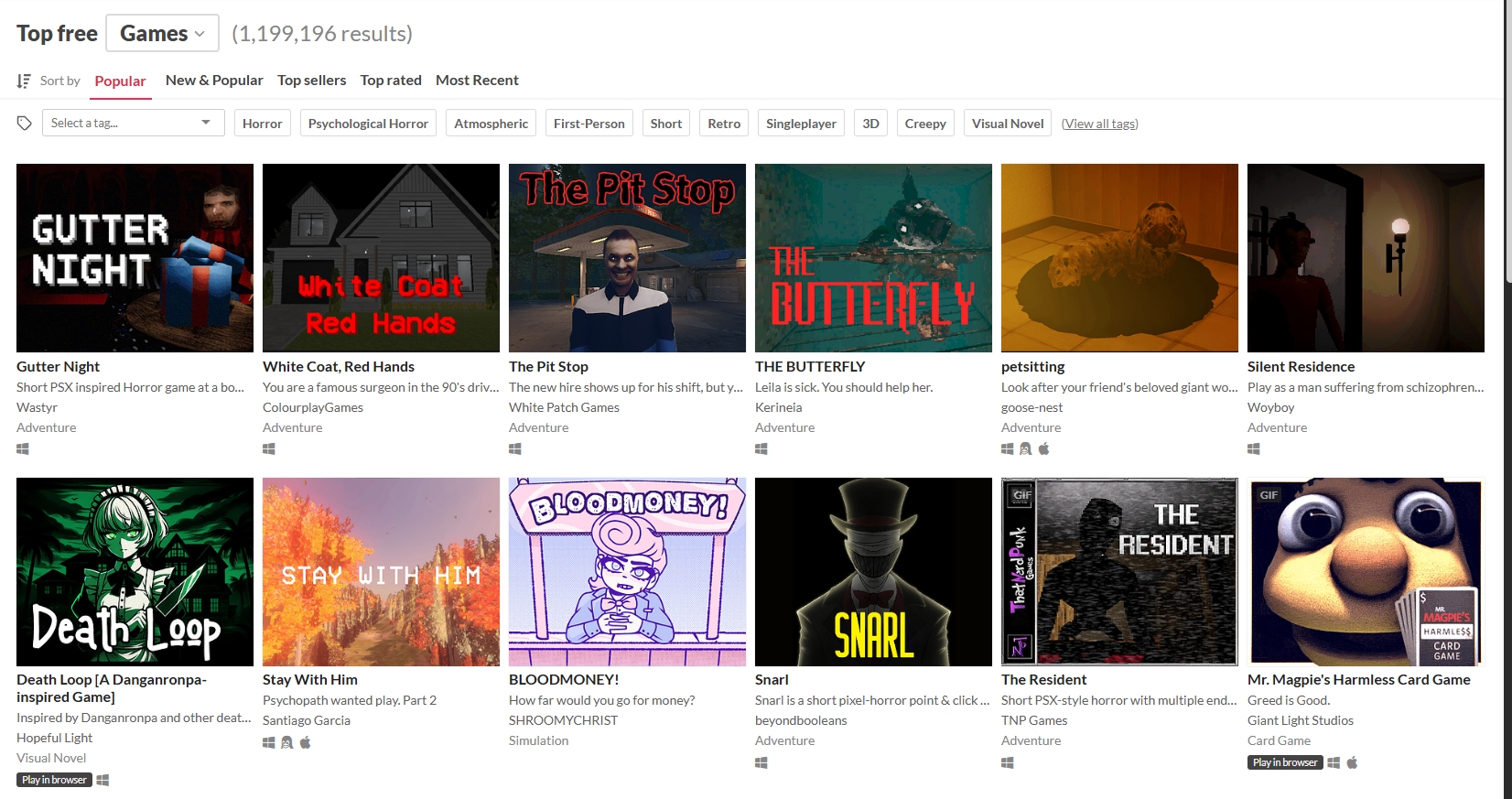The width and height of the screenshot is (1512, 799).
Task: Open the Most Recent sort tab
Action: click(477, 81)
